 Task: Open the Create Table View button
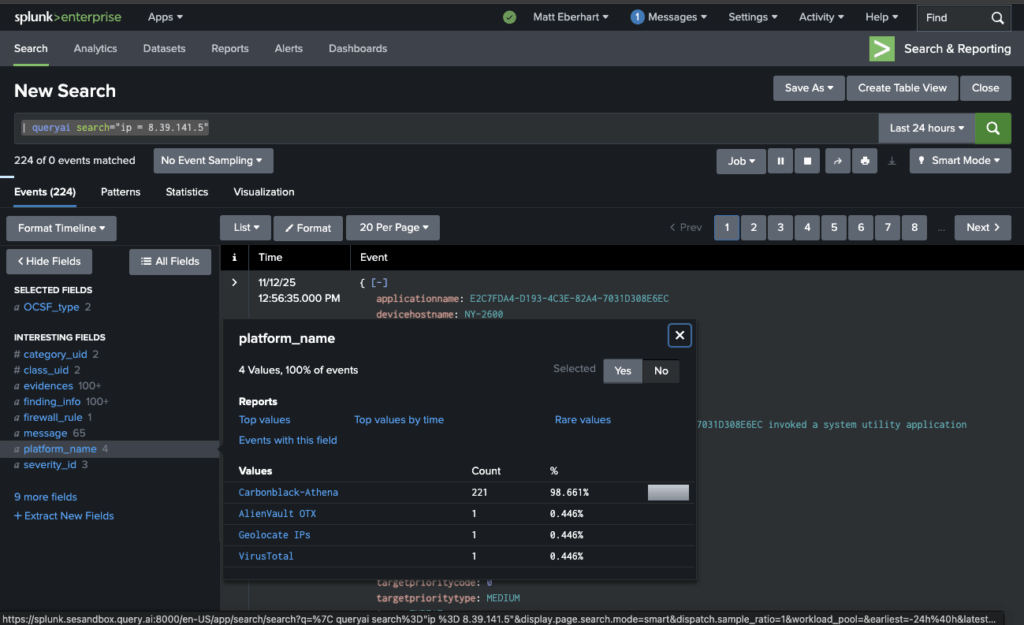pos(901,88)
